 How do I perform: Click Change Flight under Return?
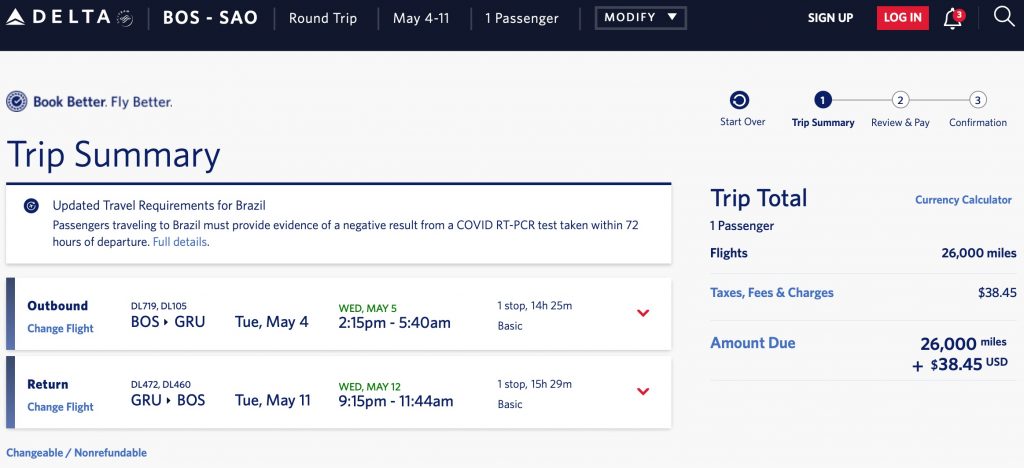[60, 407]
